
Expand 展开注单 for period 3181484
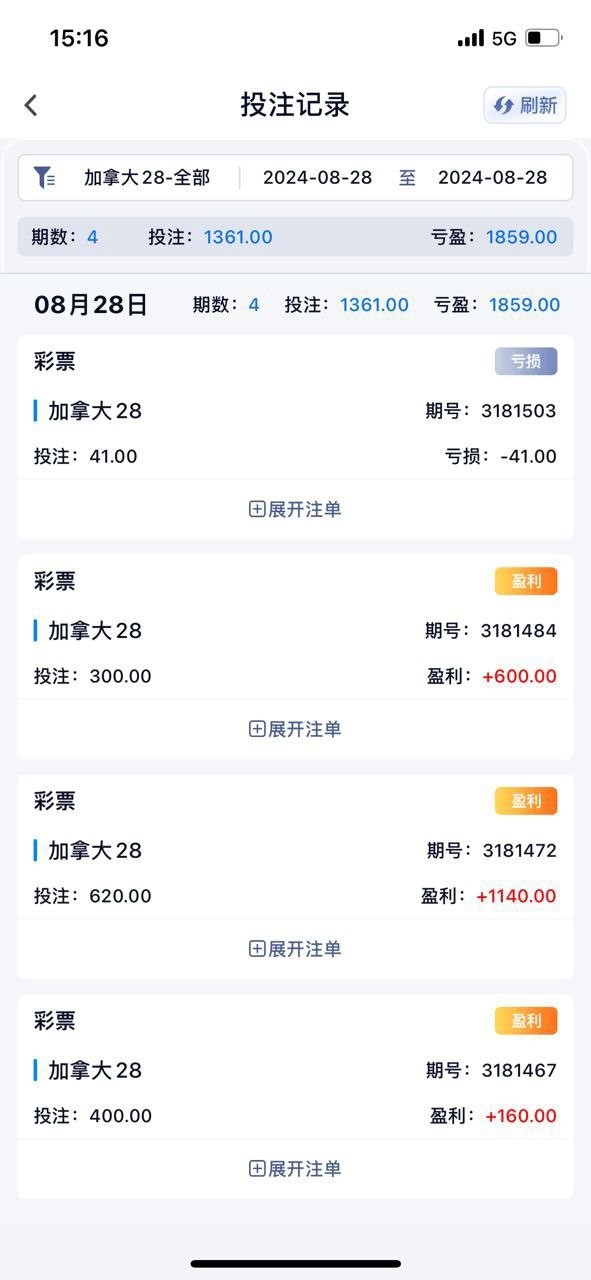pos(296,729)
